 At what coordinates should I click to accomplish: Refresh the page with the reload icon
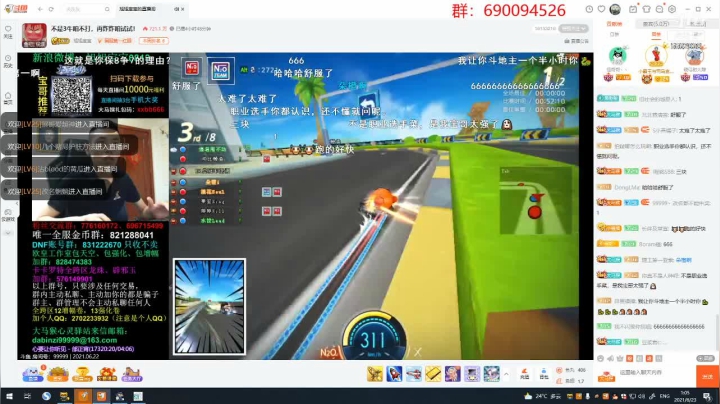coord(51,9)
